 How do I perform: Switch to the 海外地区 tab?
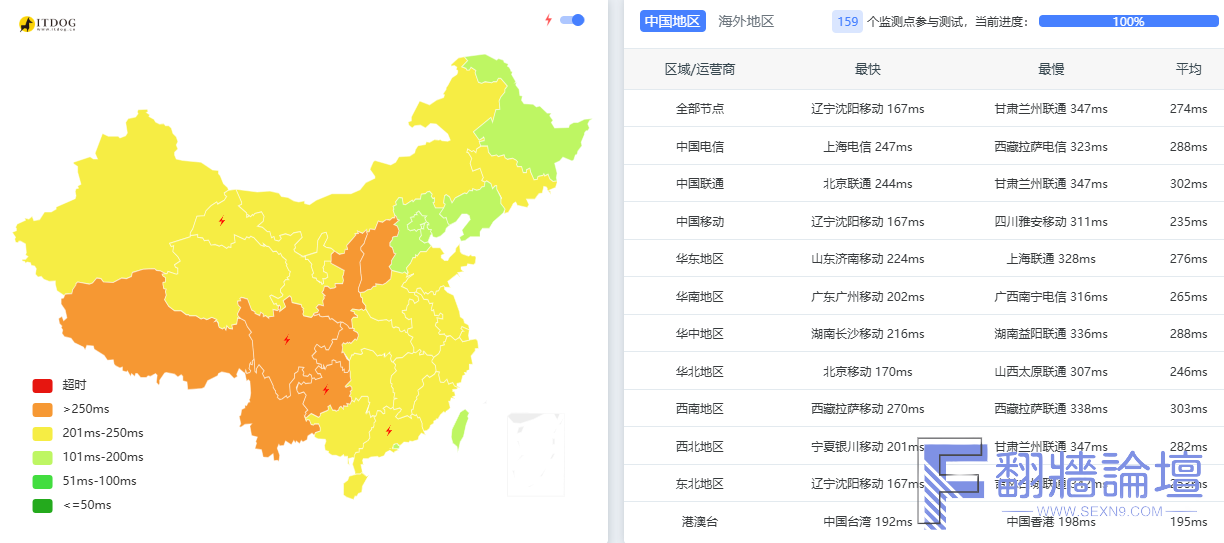[746, 21]
